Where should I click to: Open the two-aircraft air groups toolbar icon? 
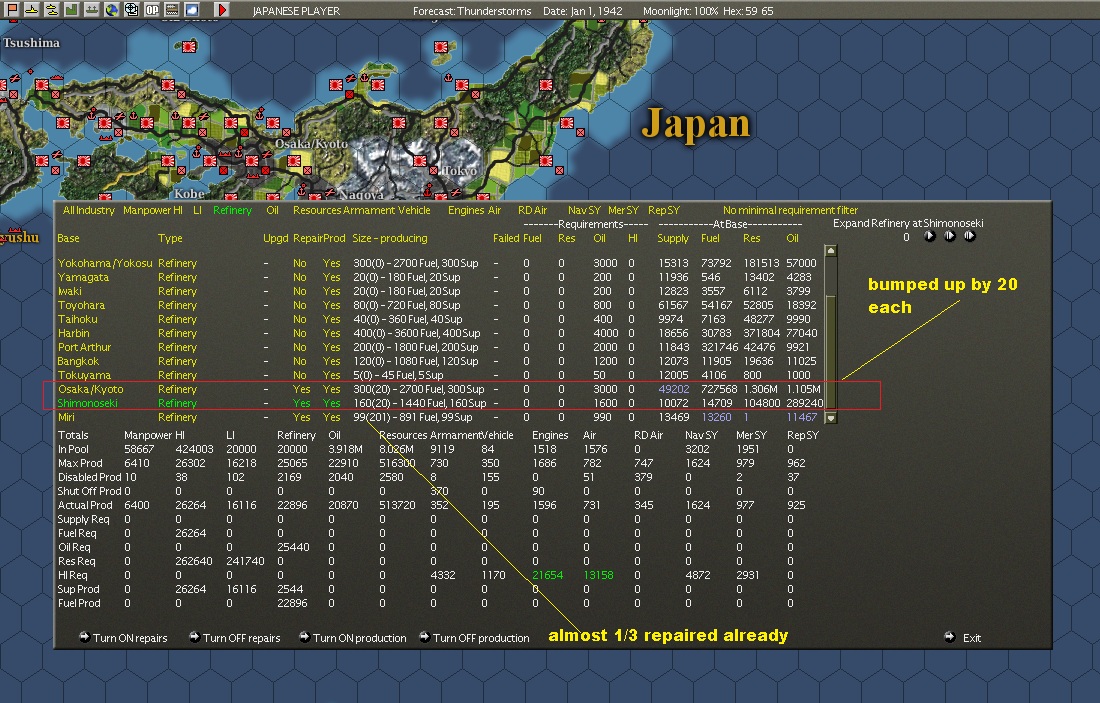(x=52, y=9)
